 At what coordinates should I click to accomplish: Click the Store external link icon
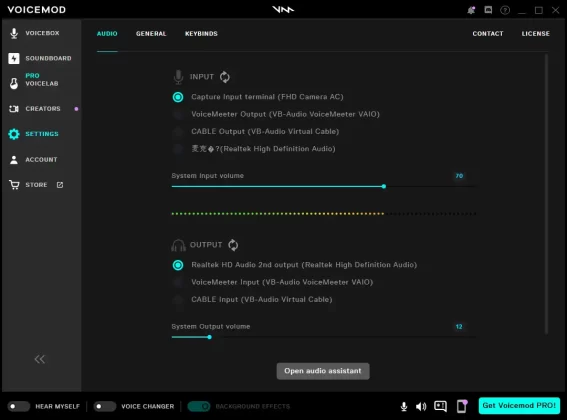coord(60,185)
